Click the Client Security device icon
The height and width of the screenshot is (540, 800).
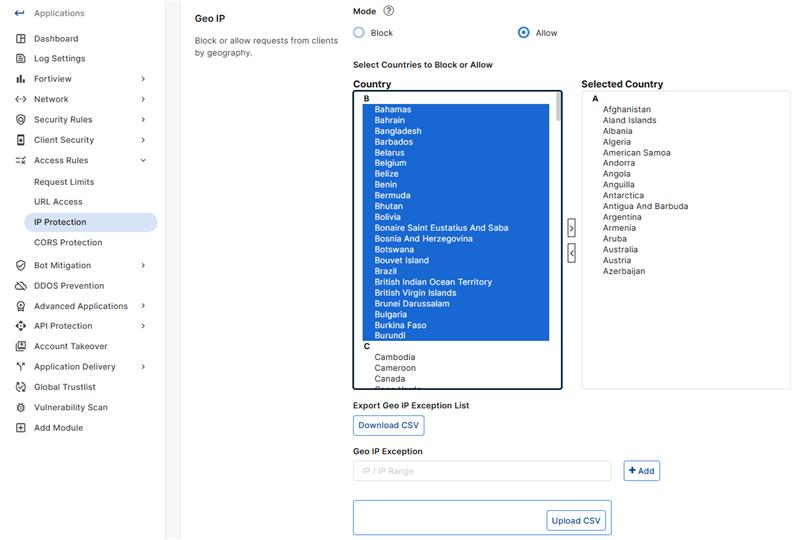[20, 140]
